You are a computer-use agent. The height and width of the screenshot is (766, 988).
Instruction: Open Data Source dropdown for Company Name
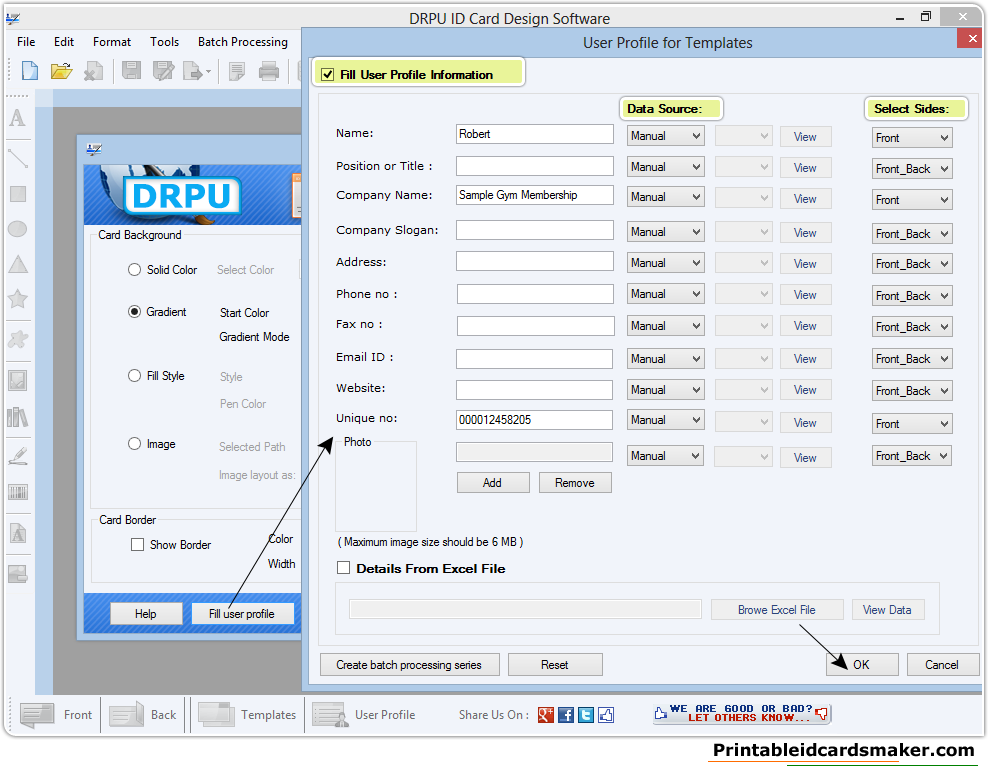tap(665, 197)
